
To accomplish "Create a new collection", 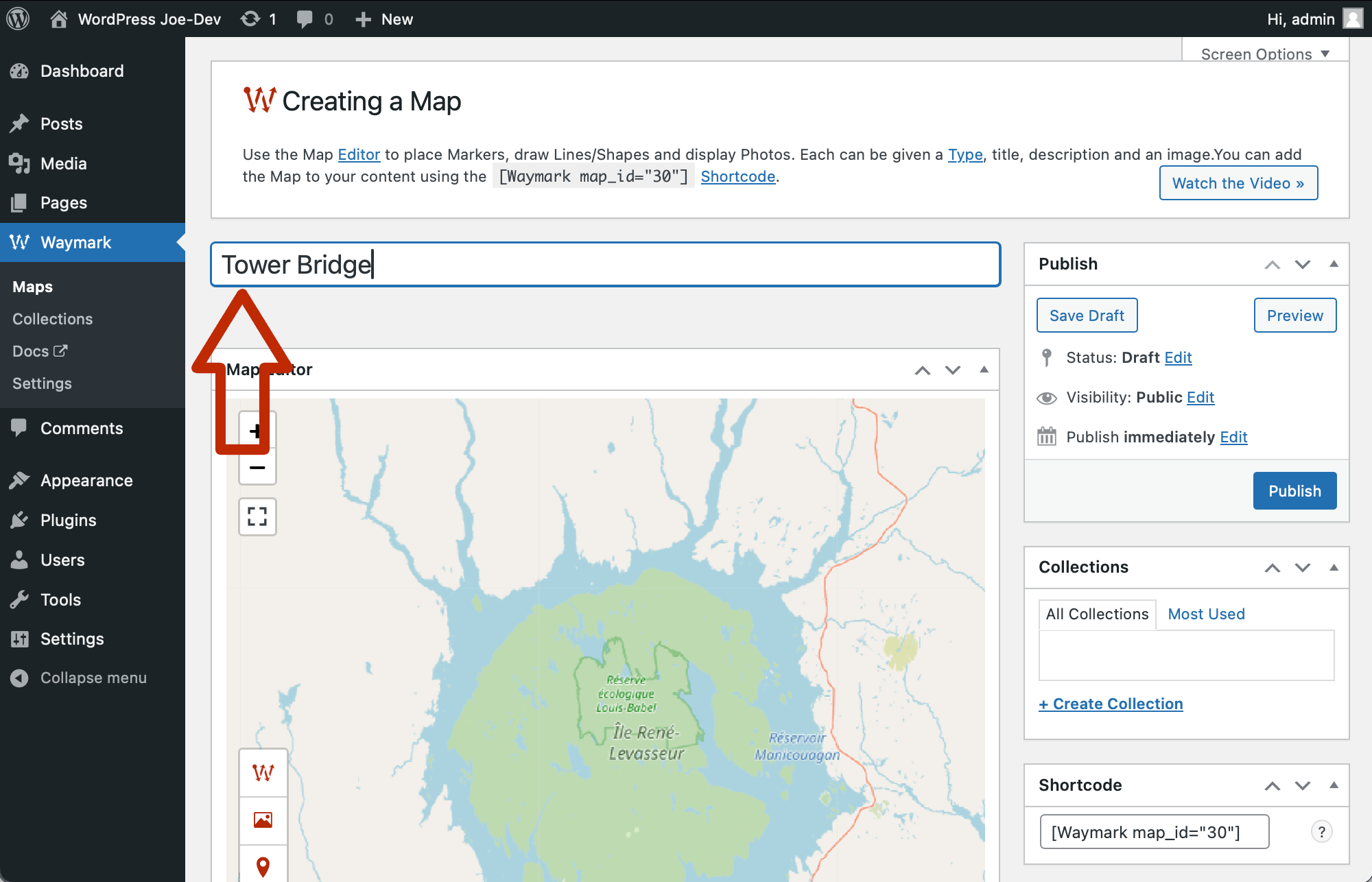I will [x=1111, y=704].
